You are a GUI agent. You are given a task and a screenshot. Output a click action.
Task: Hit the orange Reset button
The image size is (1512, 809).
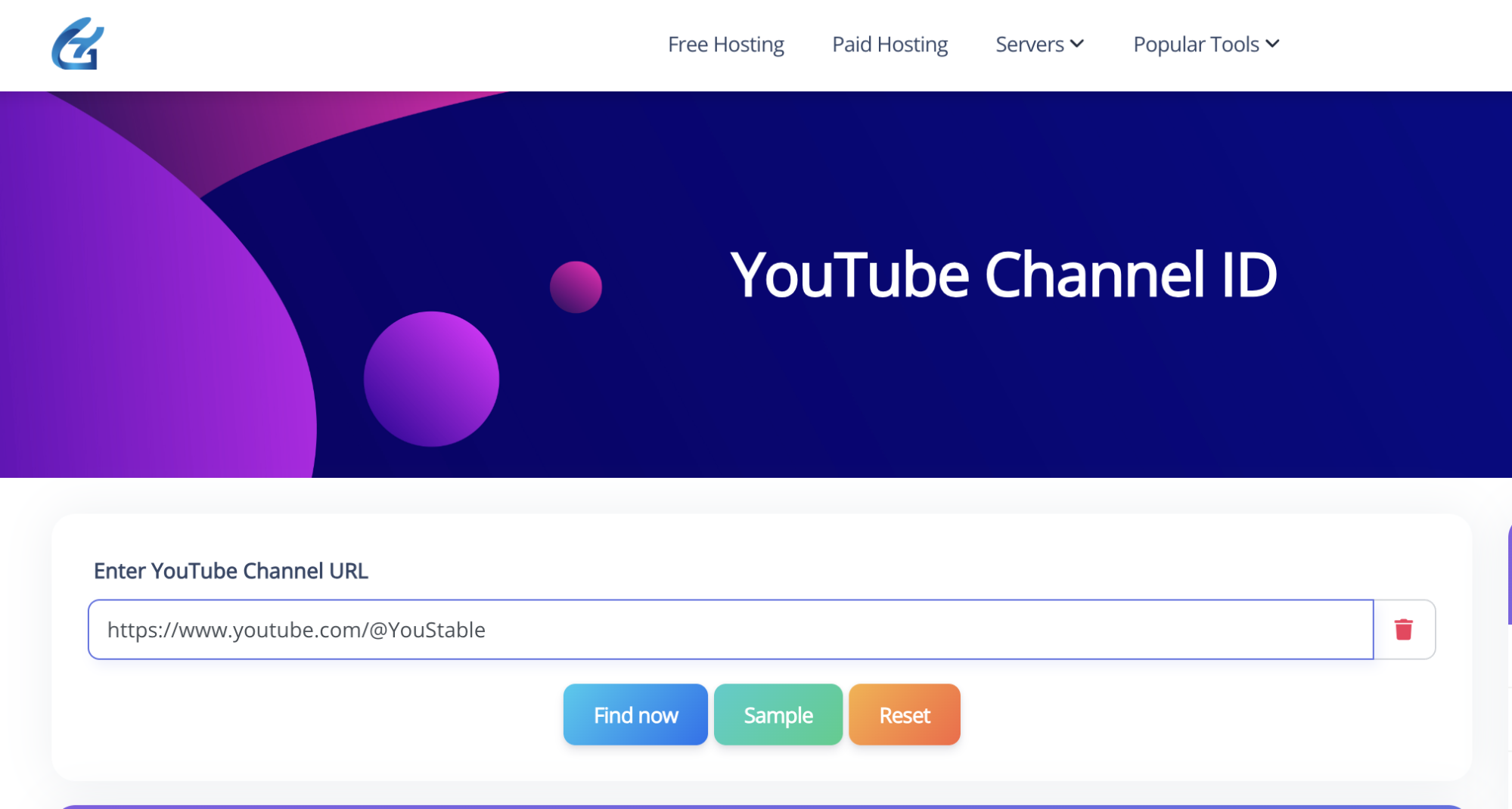[x=904, y=714]
